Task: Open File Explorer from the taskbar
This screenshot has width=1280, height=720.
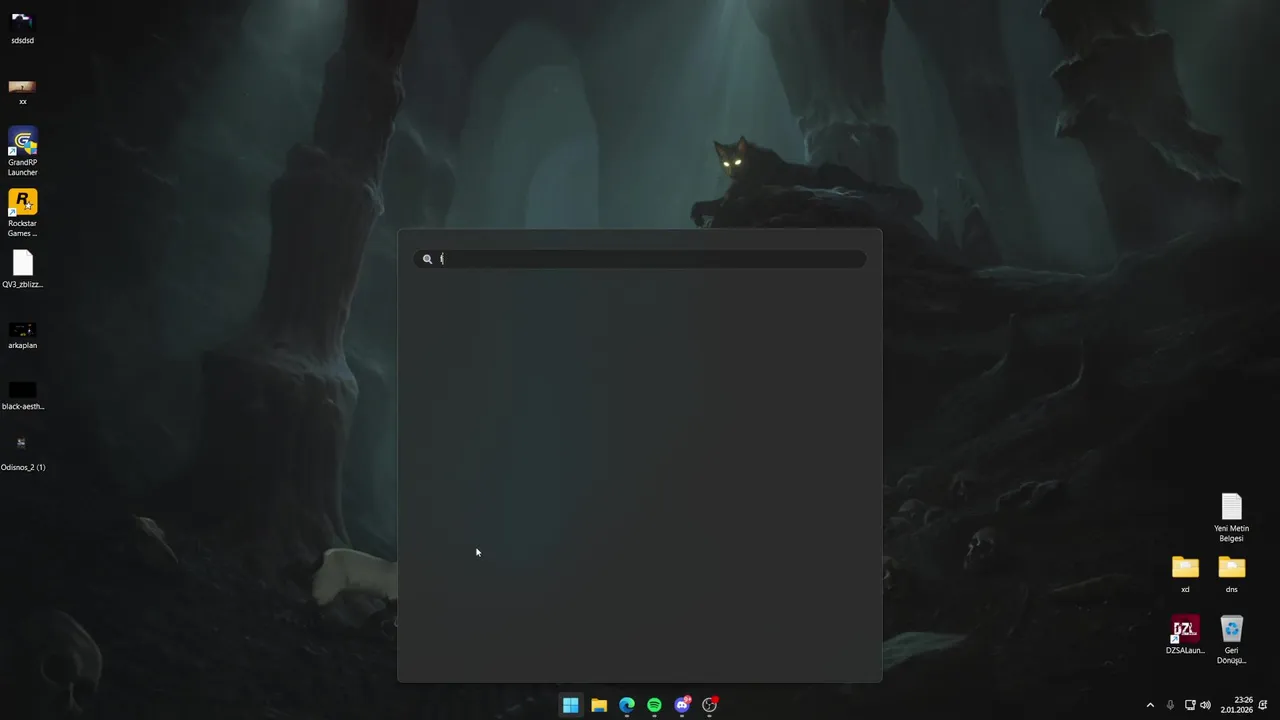Action: (x=599, y=705)
